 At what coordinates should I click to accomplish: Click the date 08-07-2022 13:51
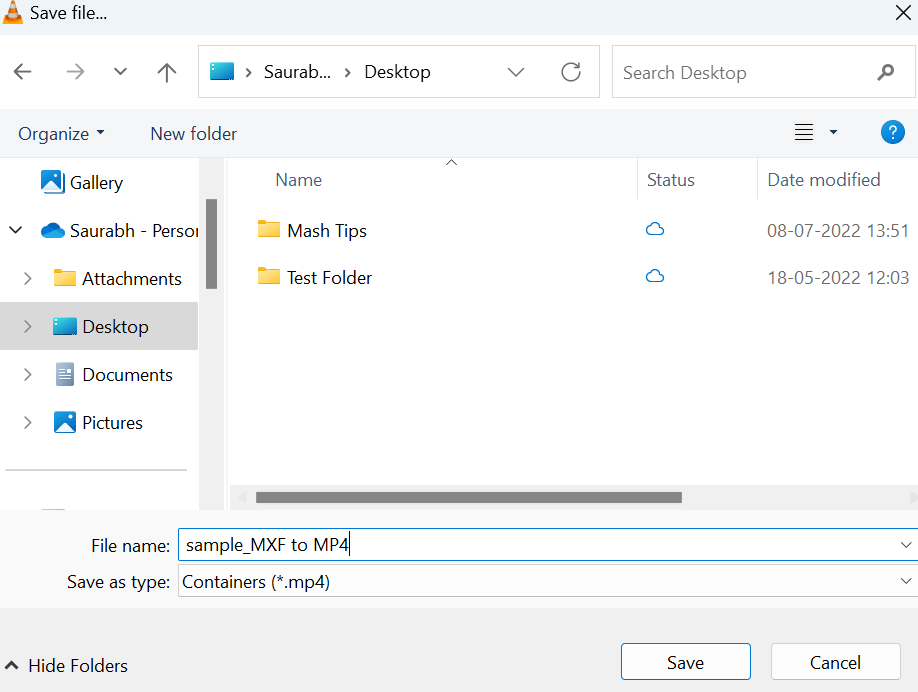(x=838, y=230)
